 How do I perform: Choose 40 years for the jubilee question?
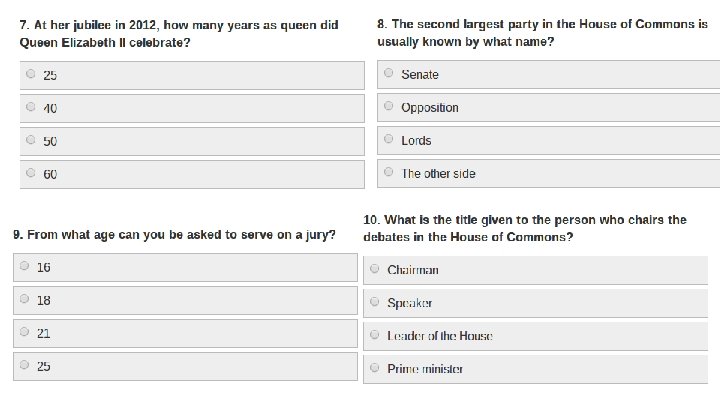click(x=31, y=107)
